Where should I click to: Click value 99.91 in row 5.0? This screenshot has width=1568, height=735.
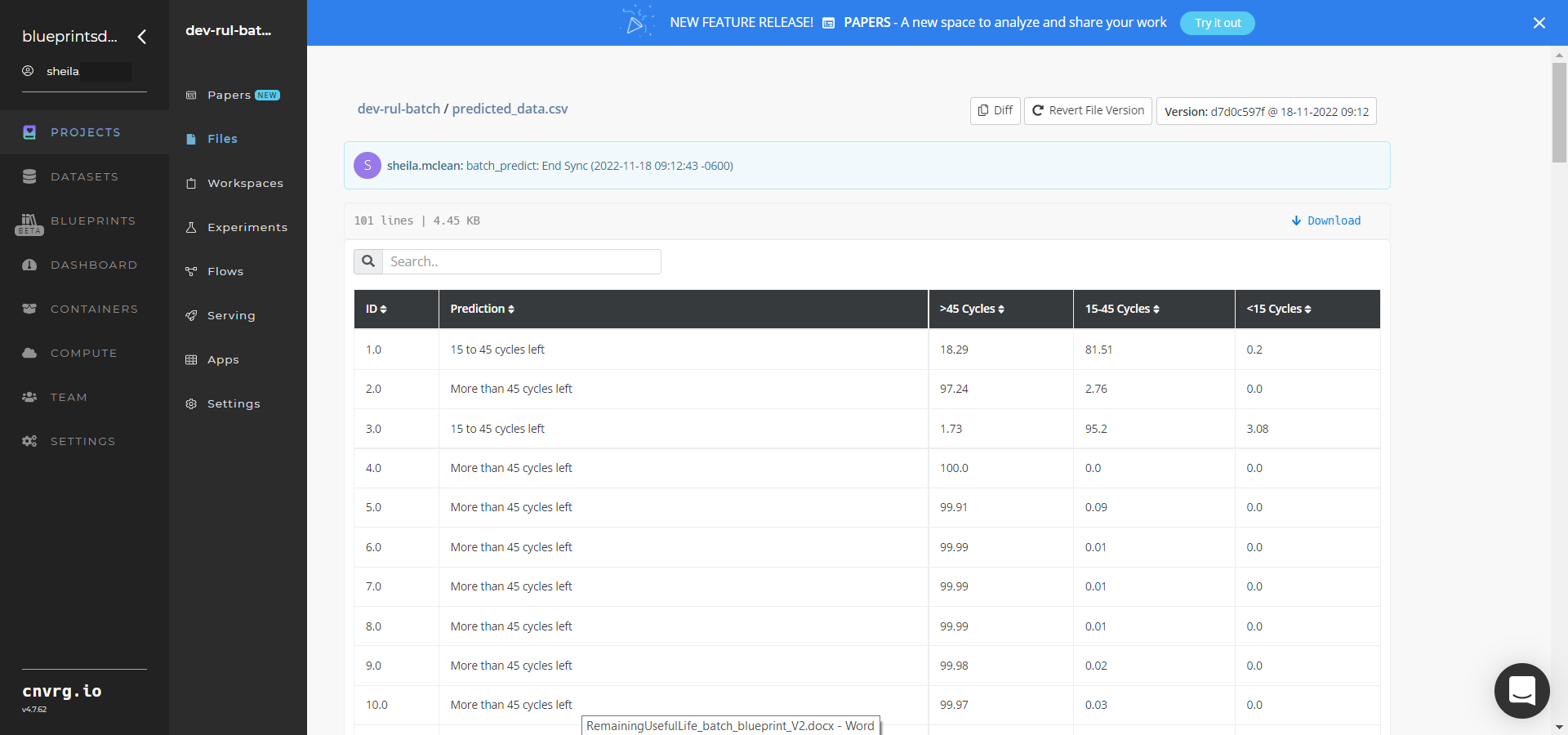(954, 507)
